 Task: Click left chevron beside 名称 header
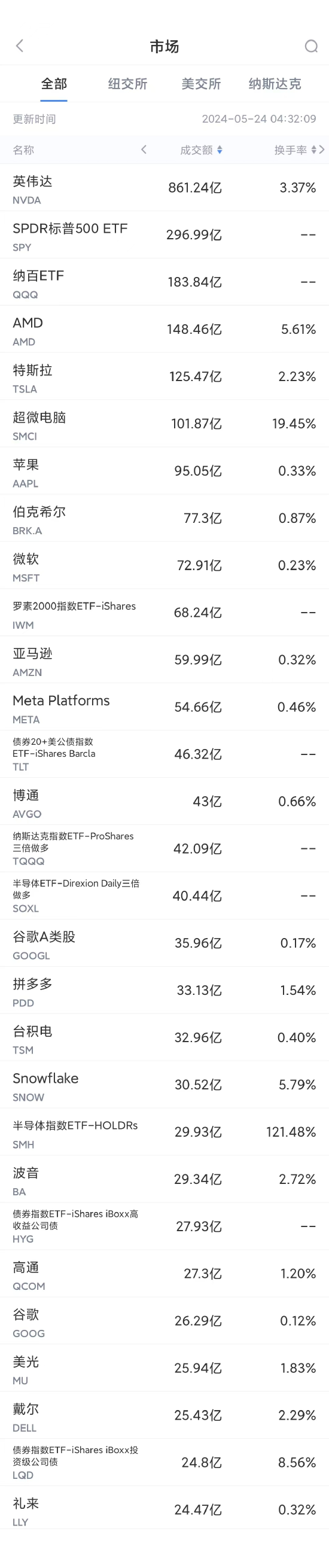pyautogui.click(x=144, y=150)
